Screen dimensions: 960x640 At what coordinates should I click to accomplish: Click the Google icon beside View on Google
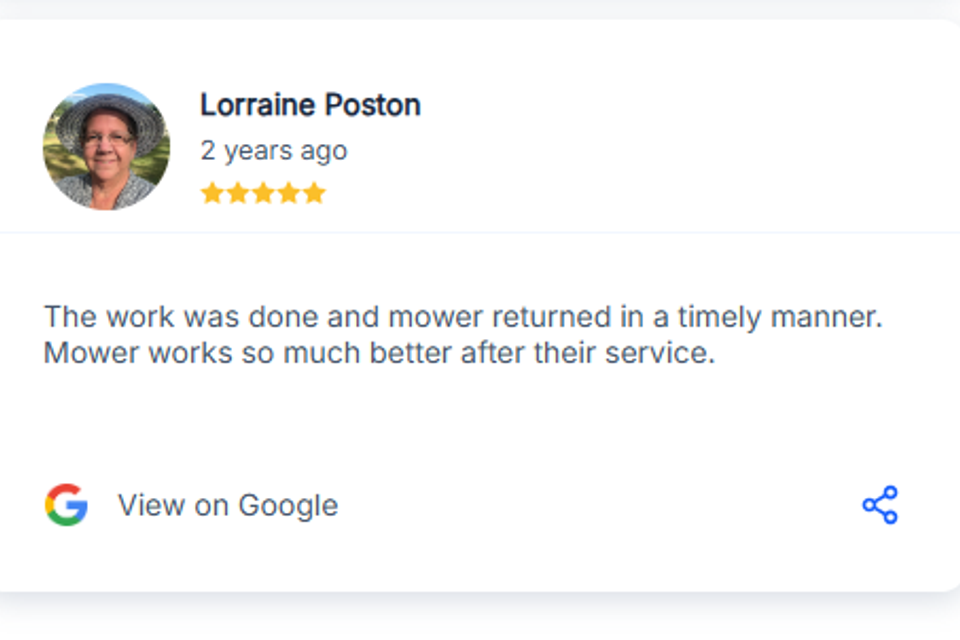(x=65, y=505)
